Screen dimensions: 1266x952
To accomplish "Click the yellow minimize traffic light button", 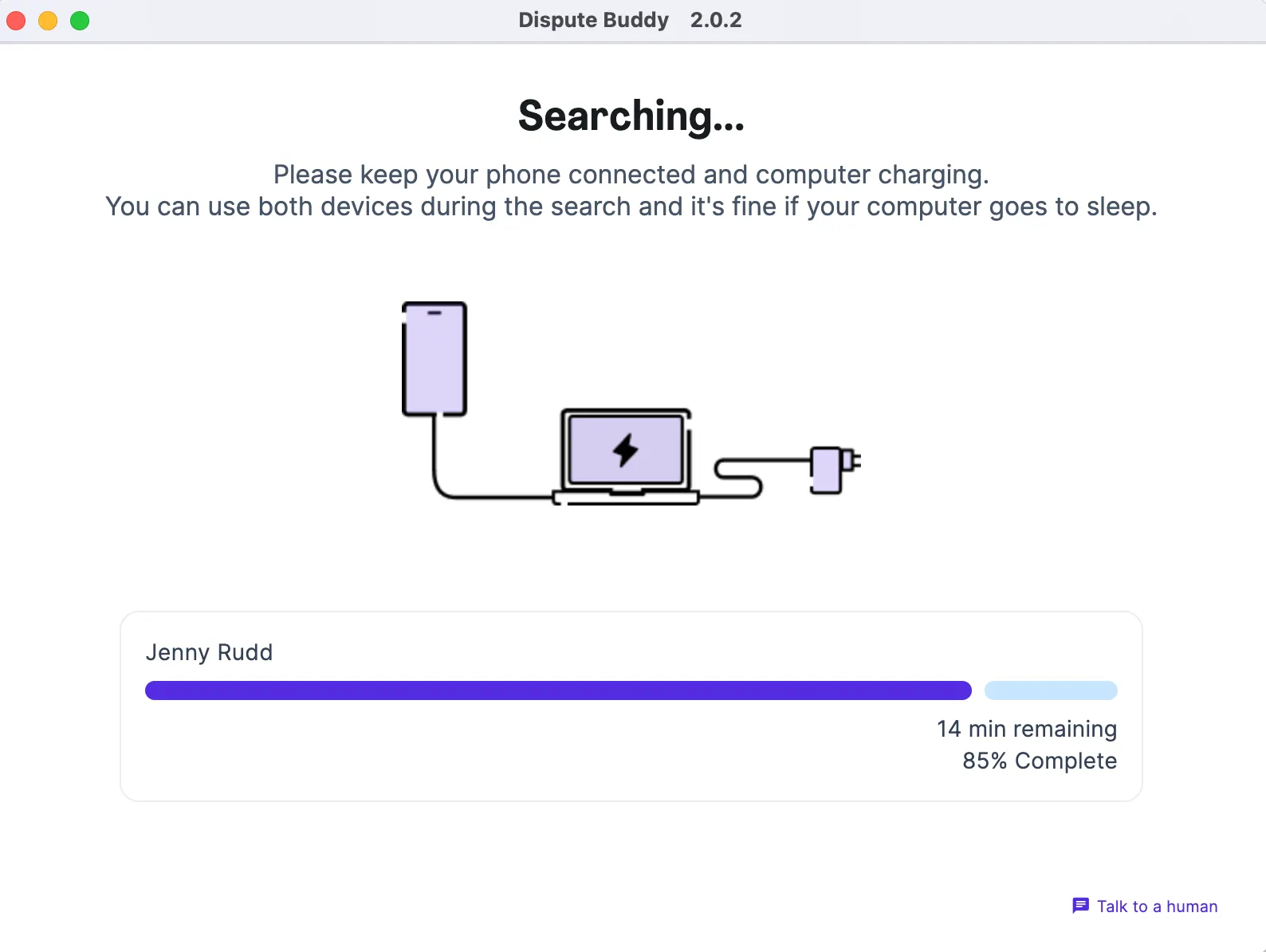I will click(x=48, y=21).
